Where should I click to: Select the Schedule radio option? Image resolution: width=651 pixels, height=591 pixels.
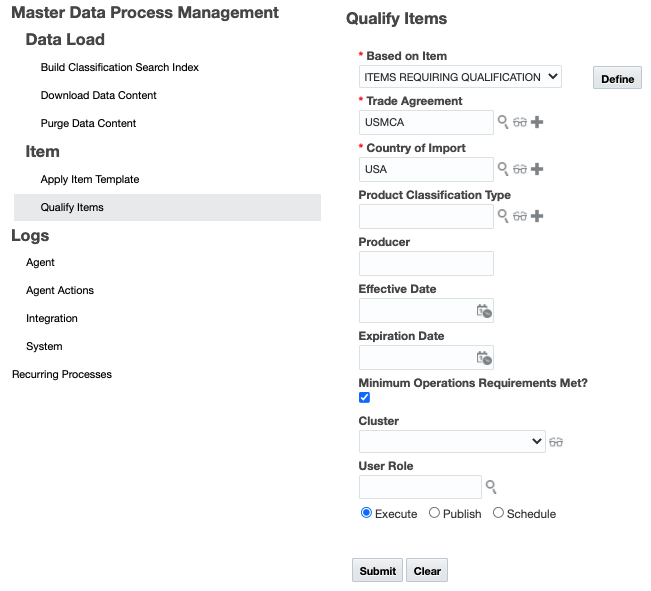point(499,513)
